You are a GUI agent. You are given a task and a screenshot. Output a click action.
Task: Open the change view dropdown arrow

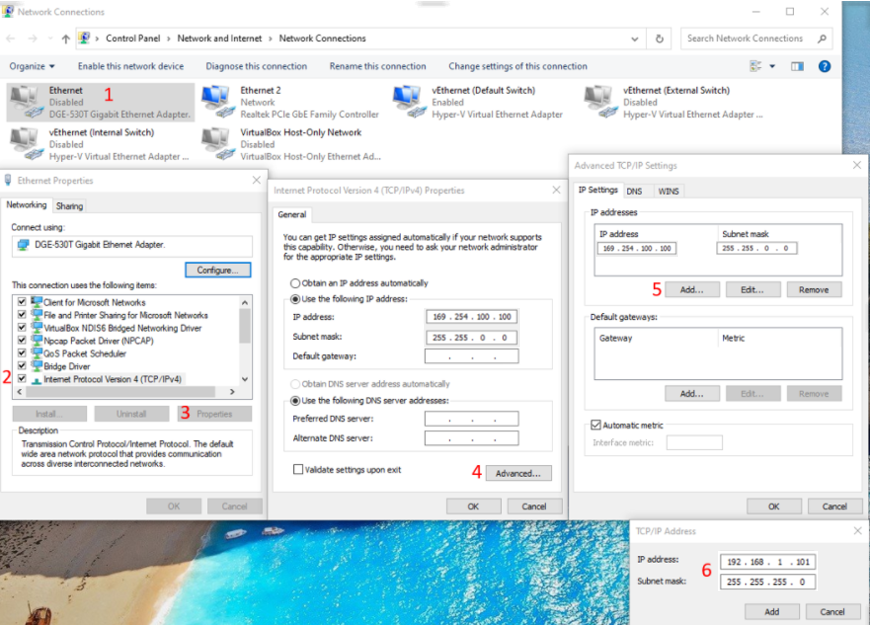point(772,67)
